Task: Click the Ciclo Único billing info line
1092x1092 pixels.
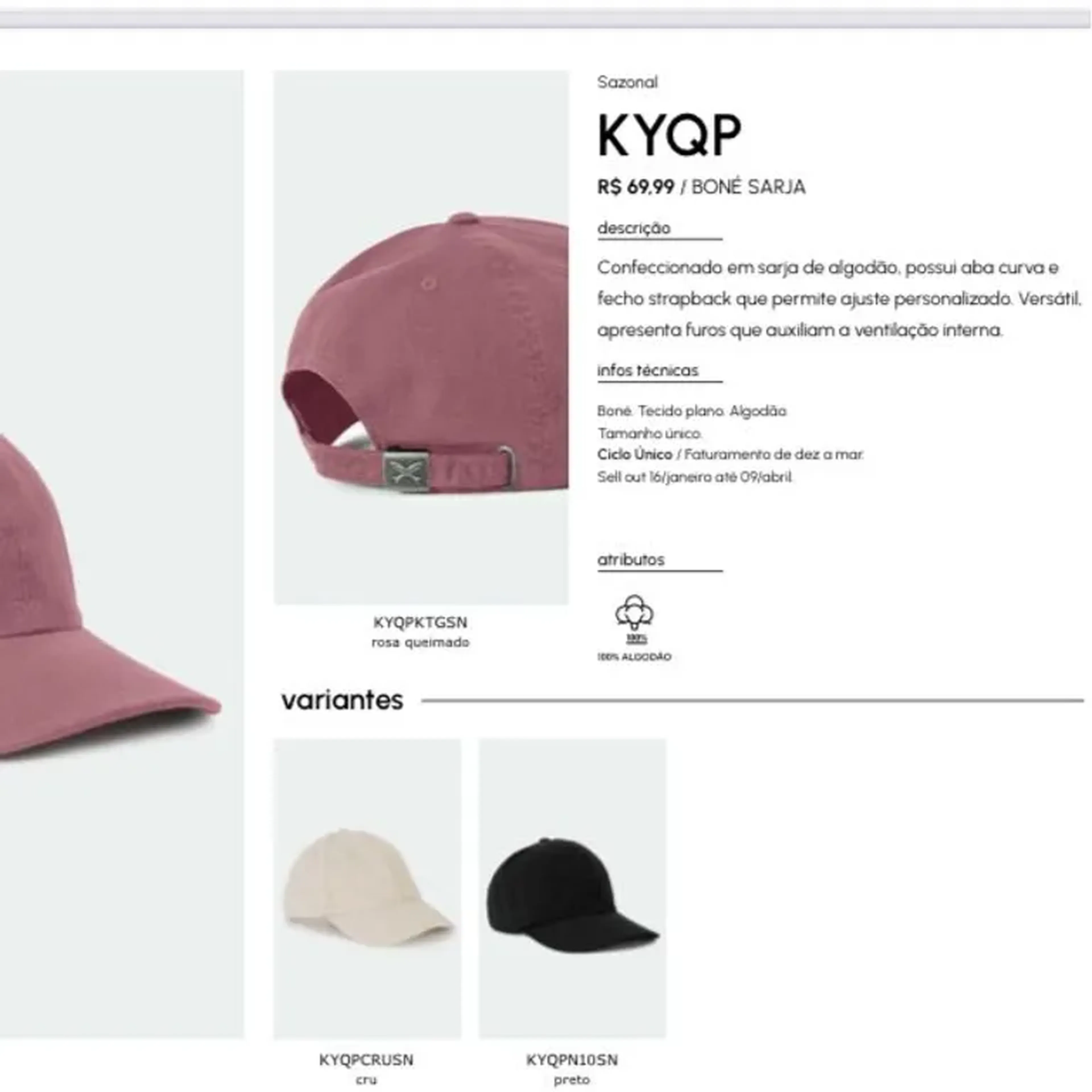Action: click(730, 454)
